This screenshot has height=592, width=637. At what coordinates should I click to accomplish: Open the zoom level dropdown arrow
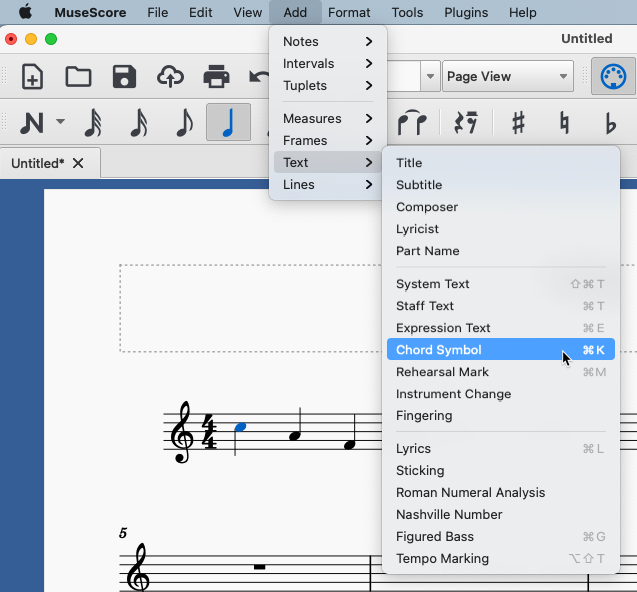click(430, 76)
